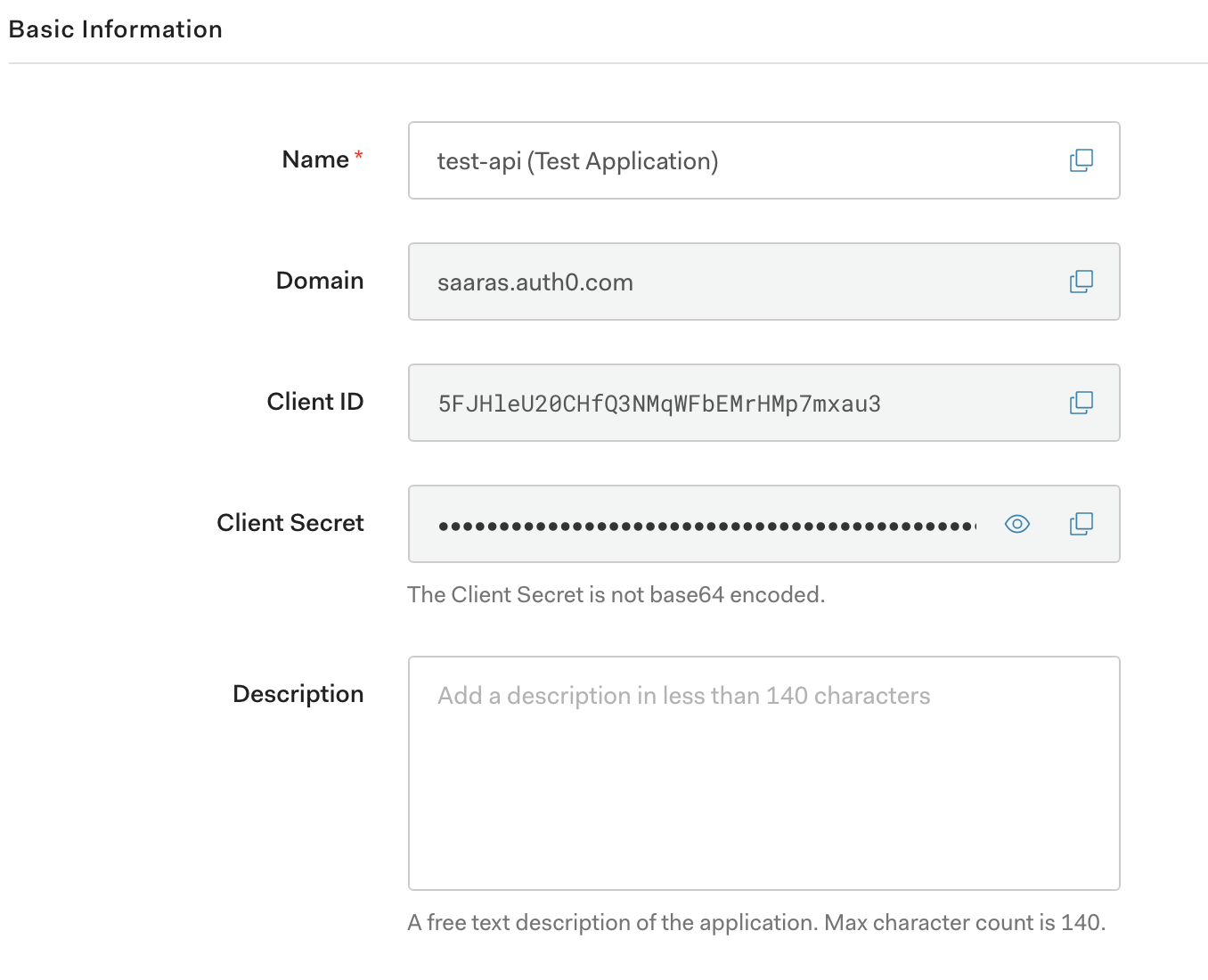The height and width of the screenshot is (980, 1208).
Task: Reveal the hidden Client Secret
Action: click(x=1016, y=524)
